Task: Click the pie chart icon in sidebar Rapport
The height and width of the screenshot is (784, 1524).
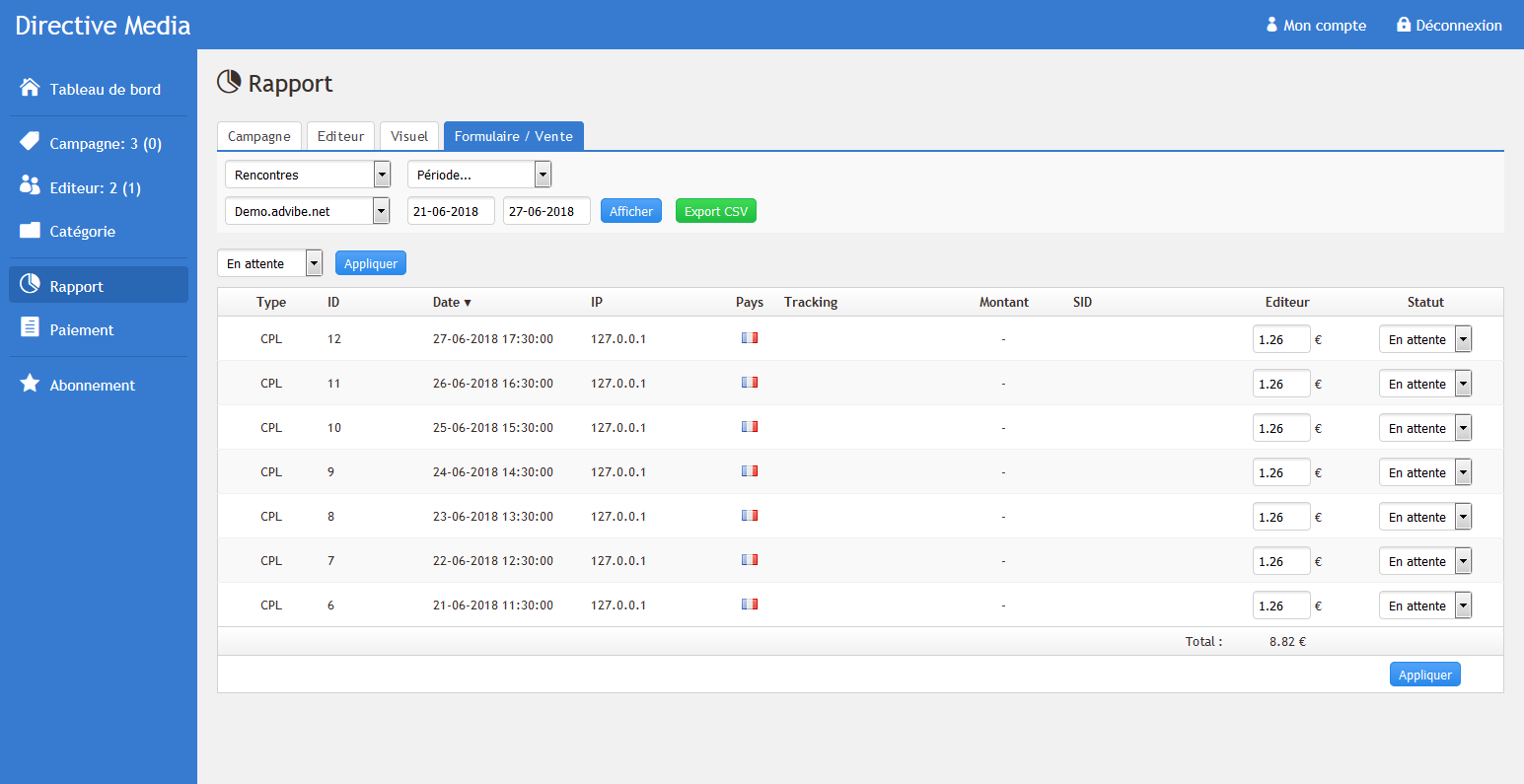Action: pos(30,285)
